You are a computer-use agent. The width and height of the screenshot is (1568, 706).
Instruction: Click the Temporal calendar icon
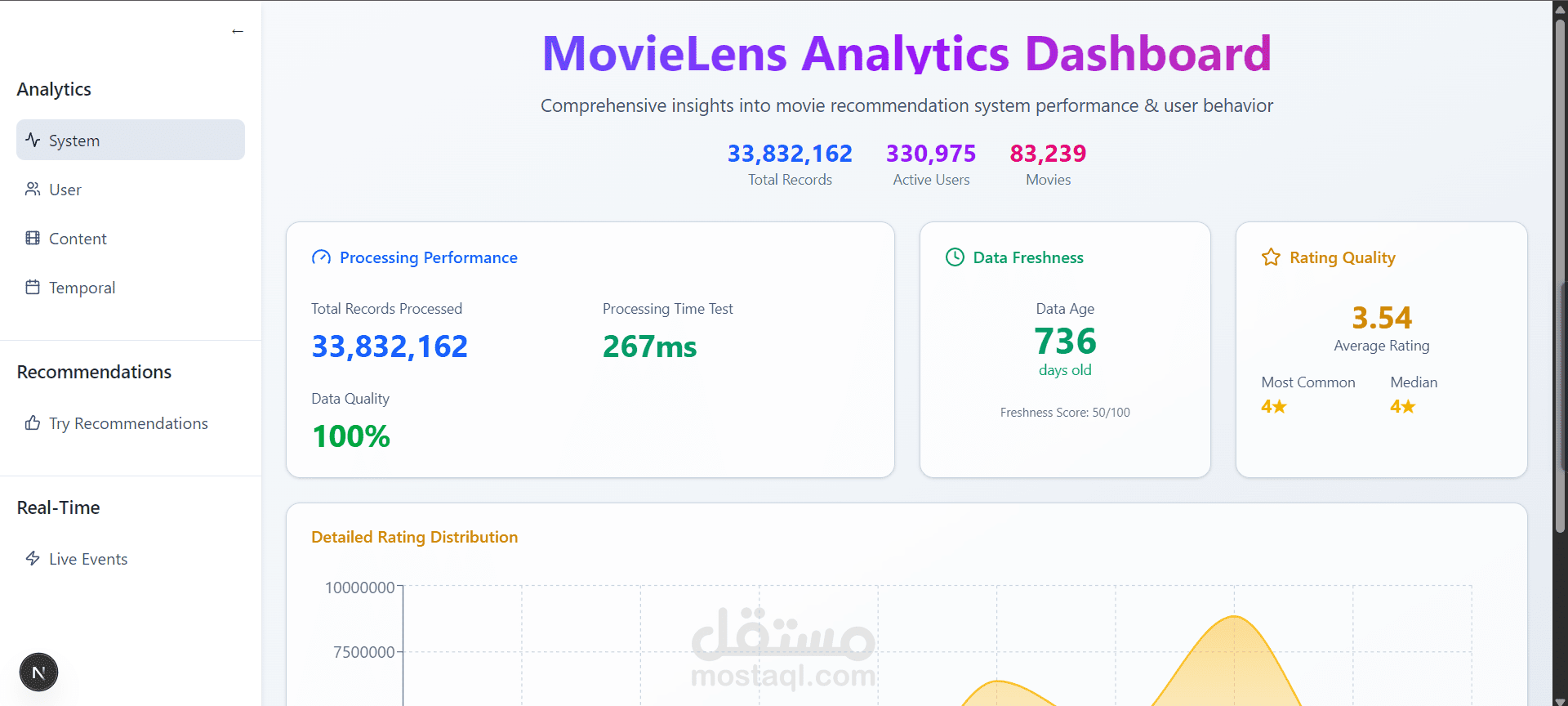pos(33,287)
